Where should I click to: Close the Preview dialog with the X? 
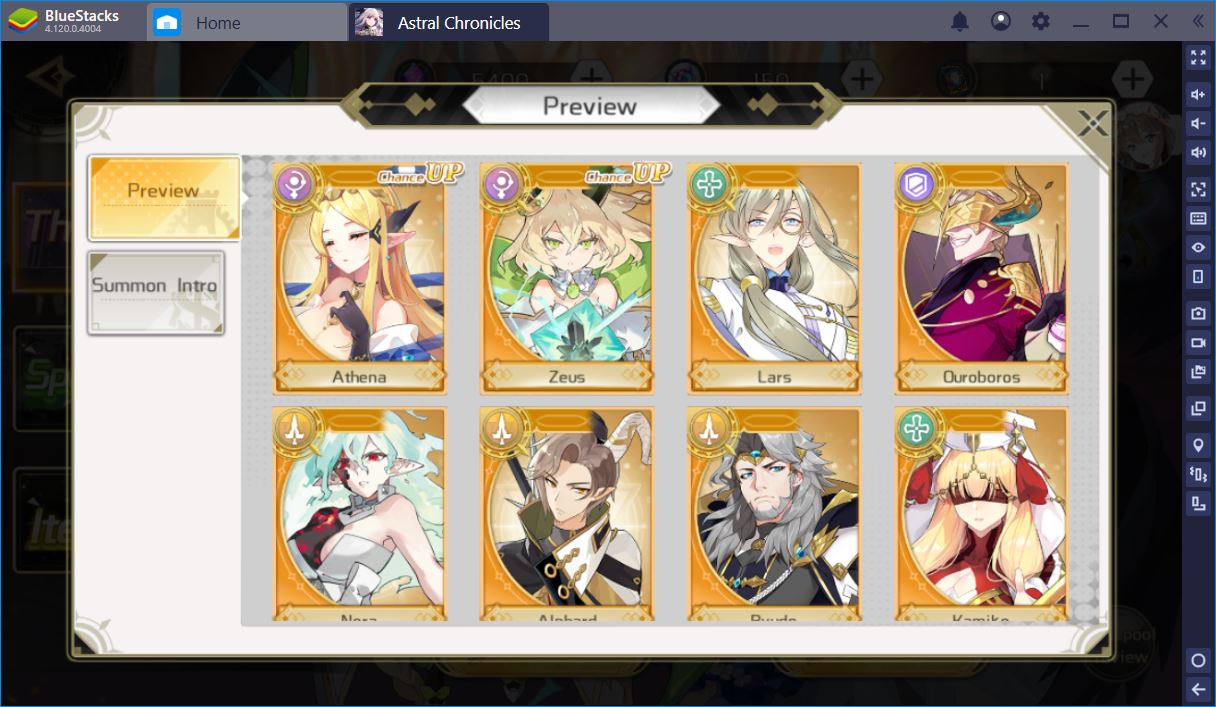(x=1092, y=124)
